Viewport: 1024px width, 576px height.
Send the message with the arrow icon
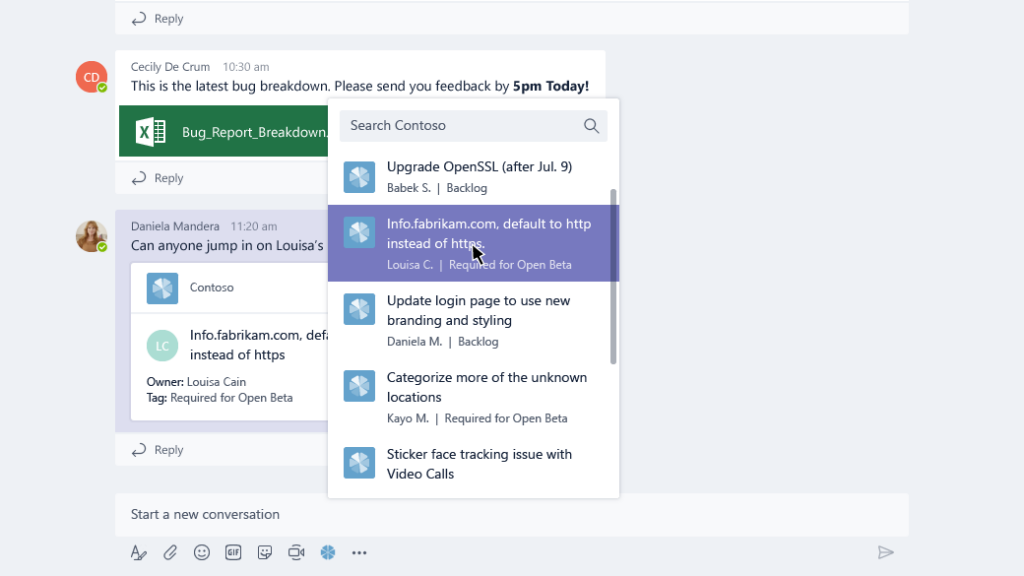[886, 552]
